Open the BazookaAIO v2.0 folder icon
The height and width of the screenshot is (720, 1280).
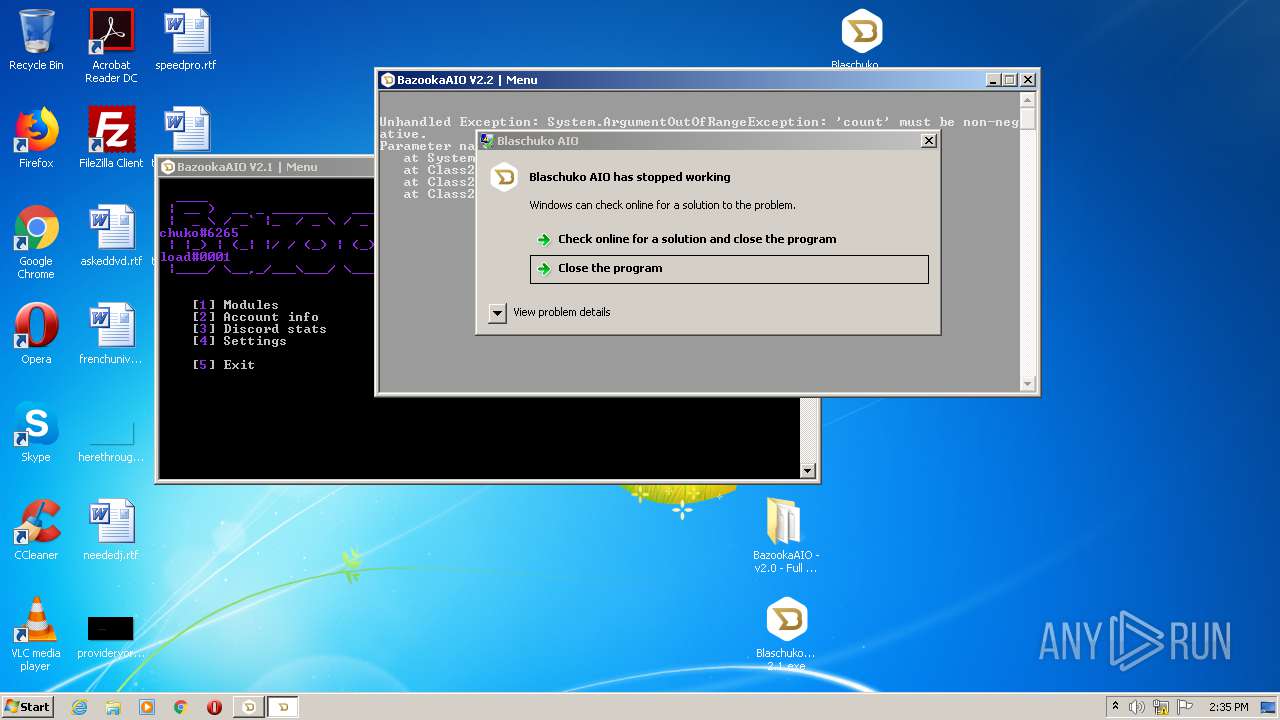click(786, 535)
